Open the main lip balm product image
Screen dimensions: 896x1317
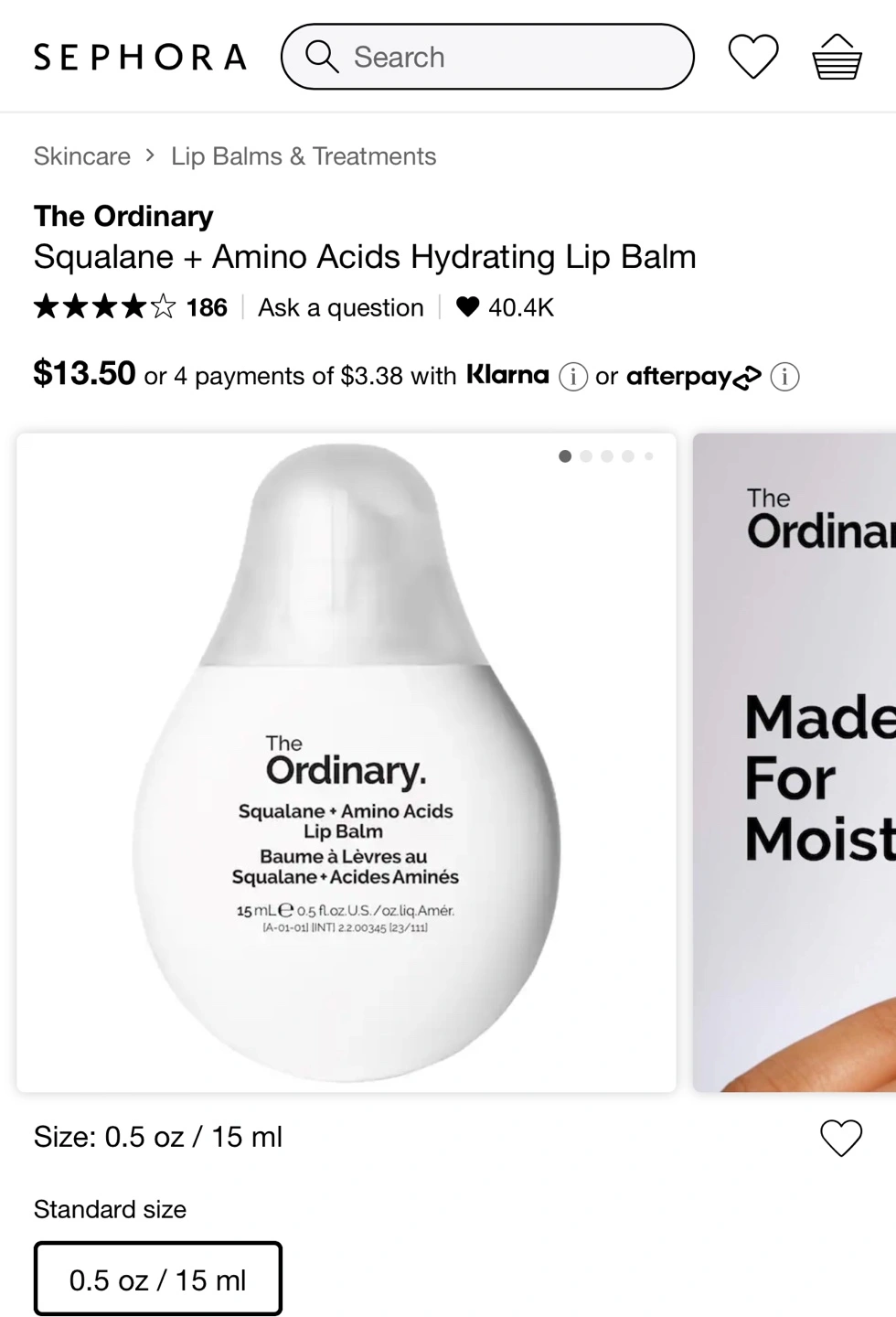(347, 763)
